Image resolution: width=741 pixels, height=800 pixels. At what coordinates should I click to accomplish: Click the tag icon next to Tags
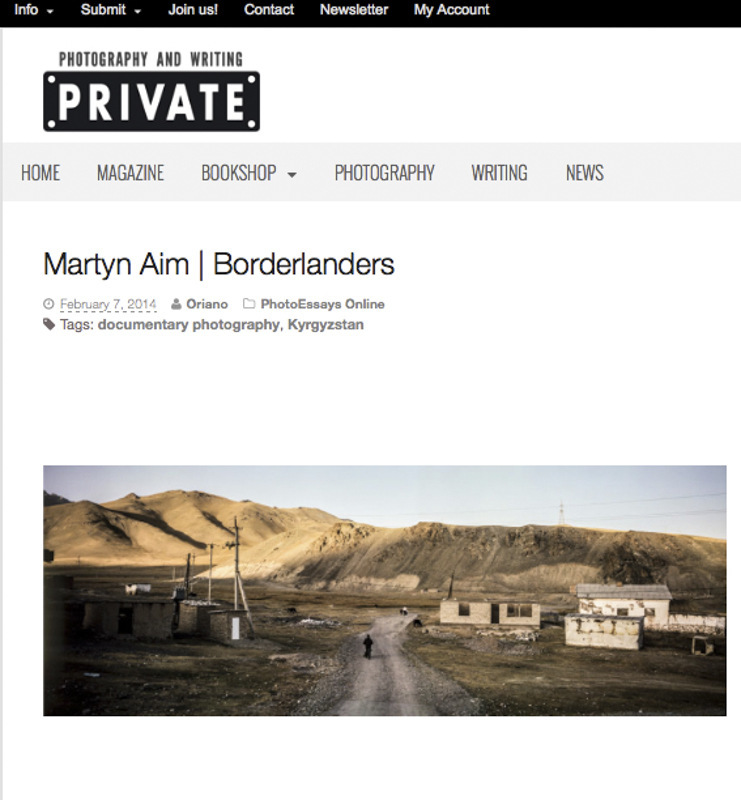pos(49,324)
